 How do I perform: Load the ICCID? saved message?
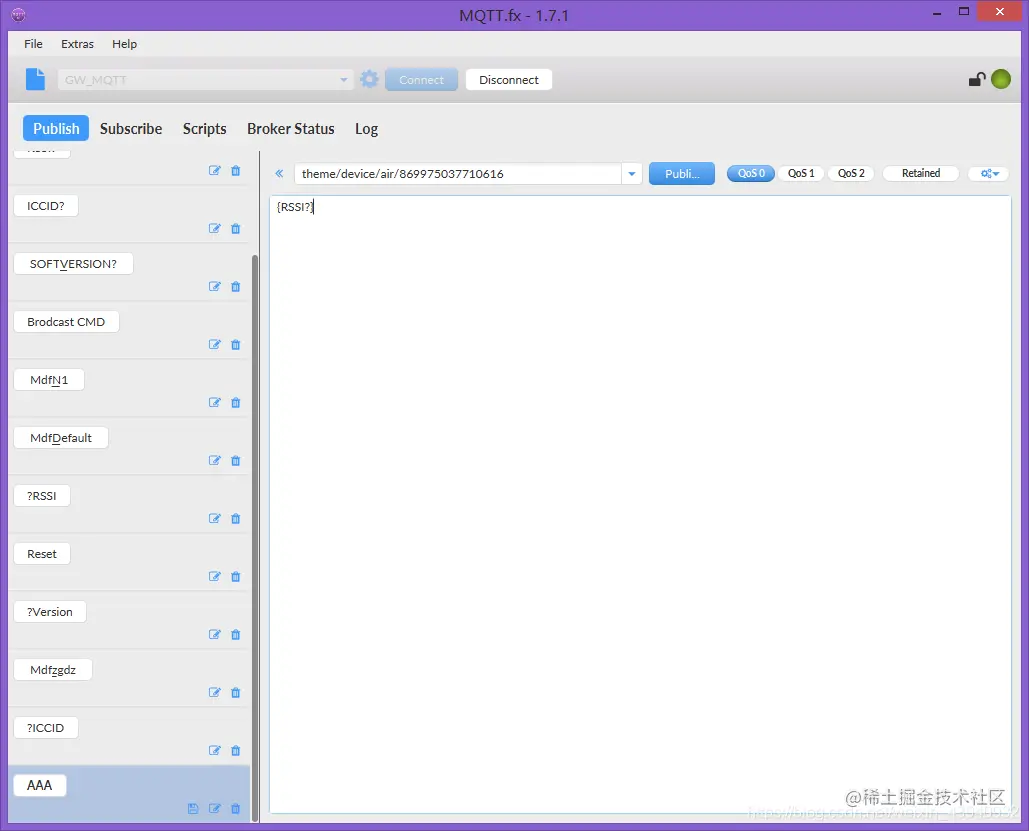point(46,206)
